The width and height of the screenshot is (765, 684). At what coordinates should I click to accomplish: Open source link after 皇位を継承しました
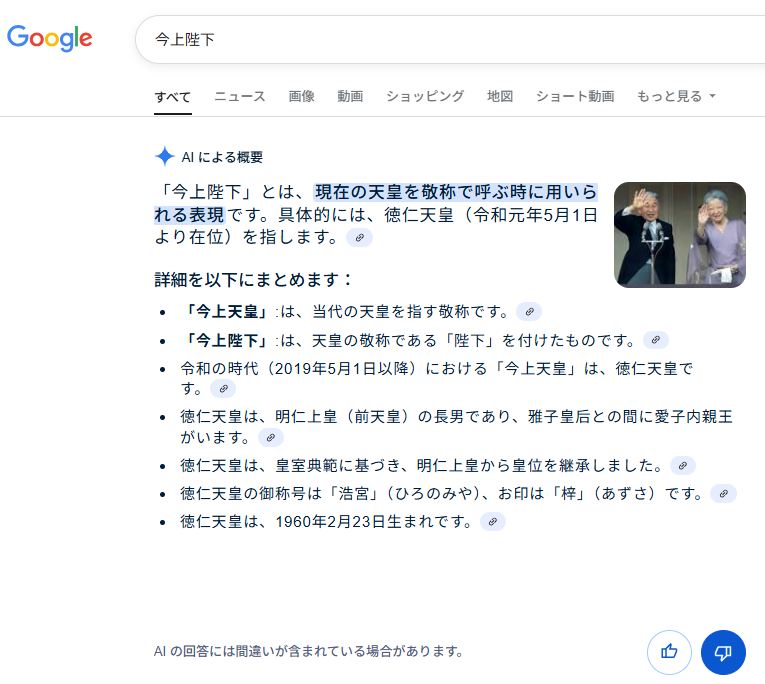[x=683, y=465]
